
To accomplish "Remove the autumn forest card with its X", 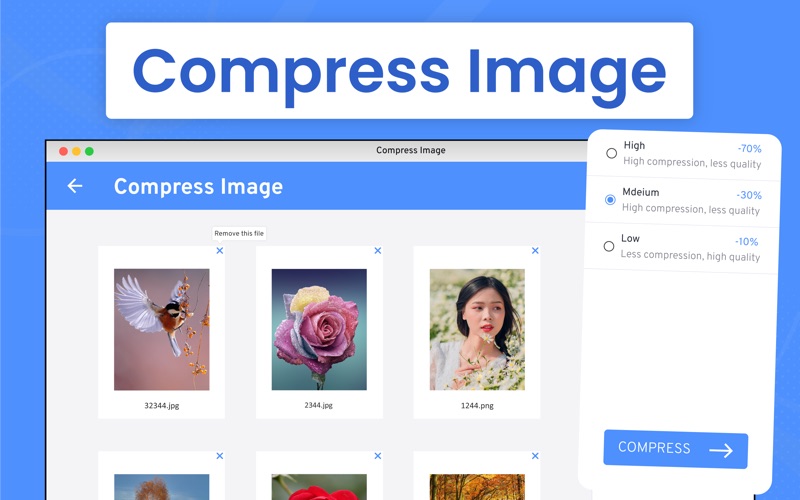I will point(535,456).
